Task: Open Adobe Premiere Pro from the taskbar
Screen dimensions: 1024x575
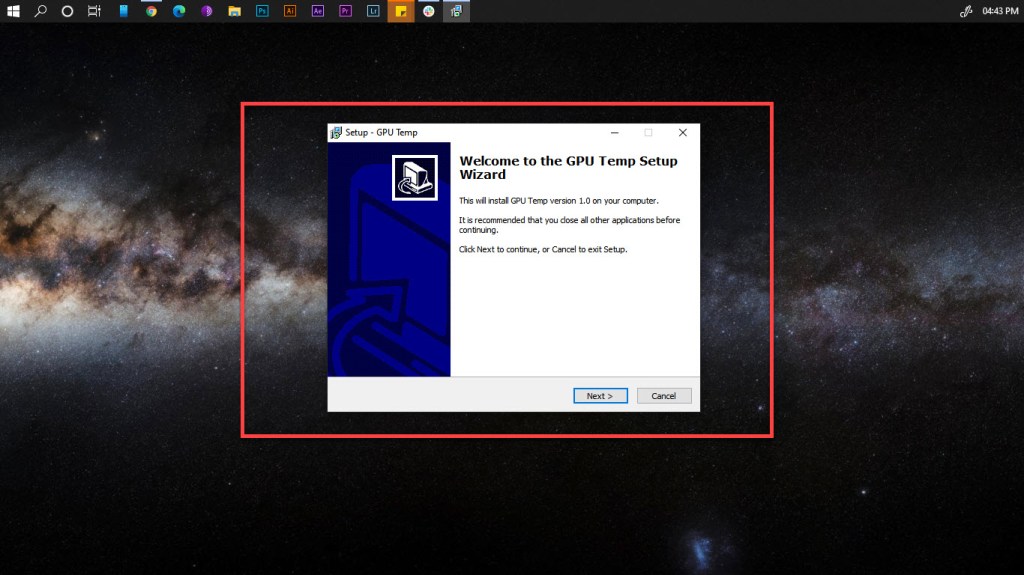Action: (x=345, y=11)
